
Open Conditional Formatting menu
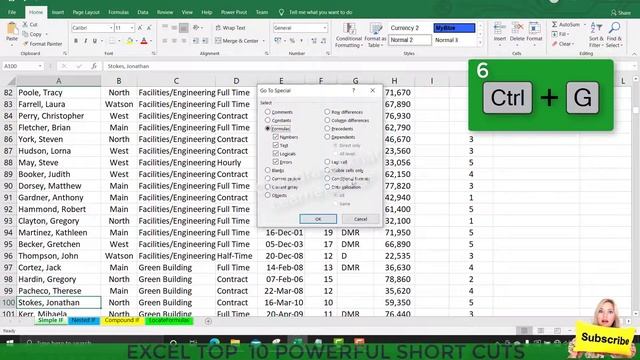pos(349,35)
